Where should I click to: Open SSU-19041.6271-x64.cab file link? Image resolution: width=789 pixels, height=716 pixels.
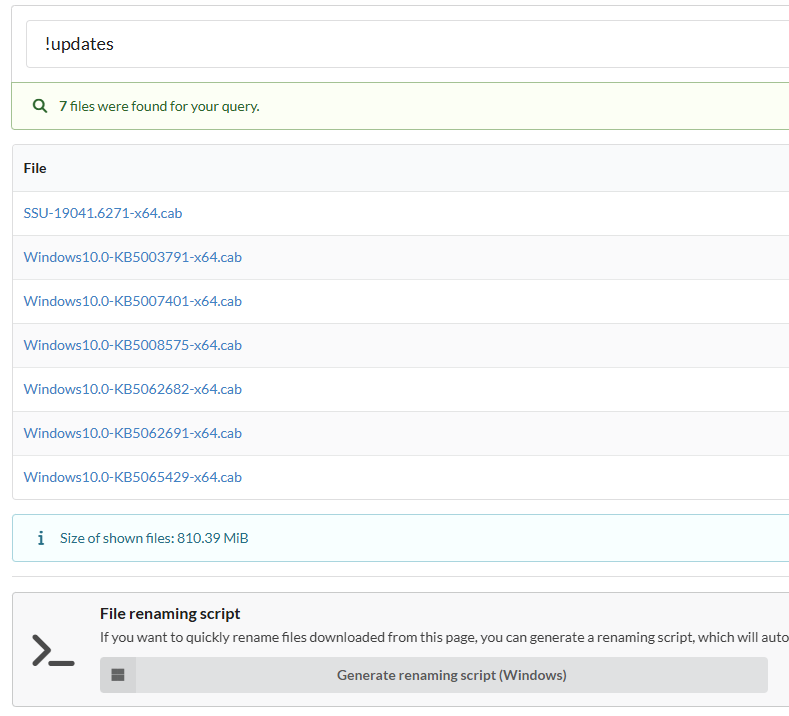[x=103, y=213]
